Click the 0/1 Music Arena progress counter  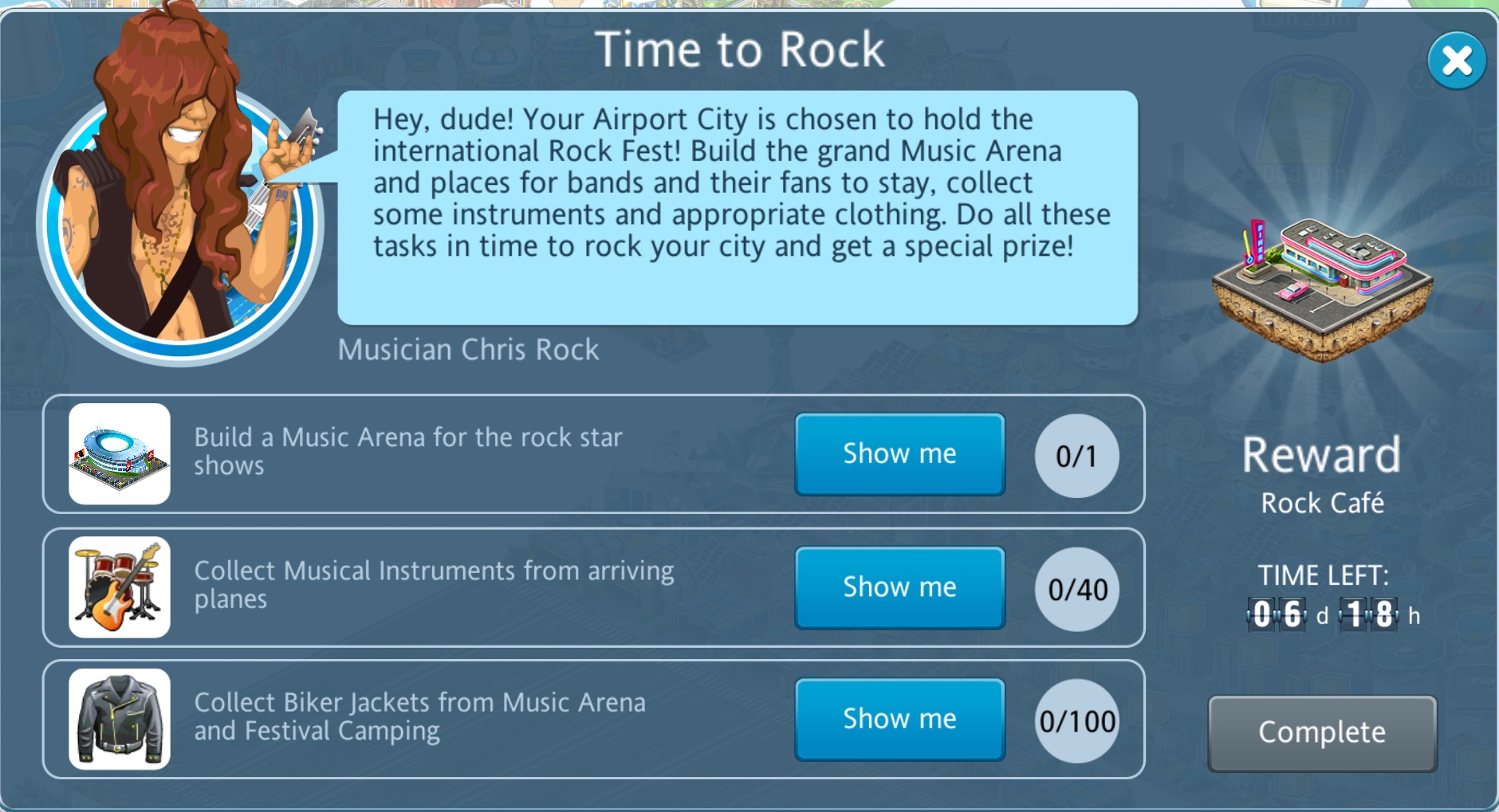pyautogui.click(x=1076, y=456)
